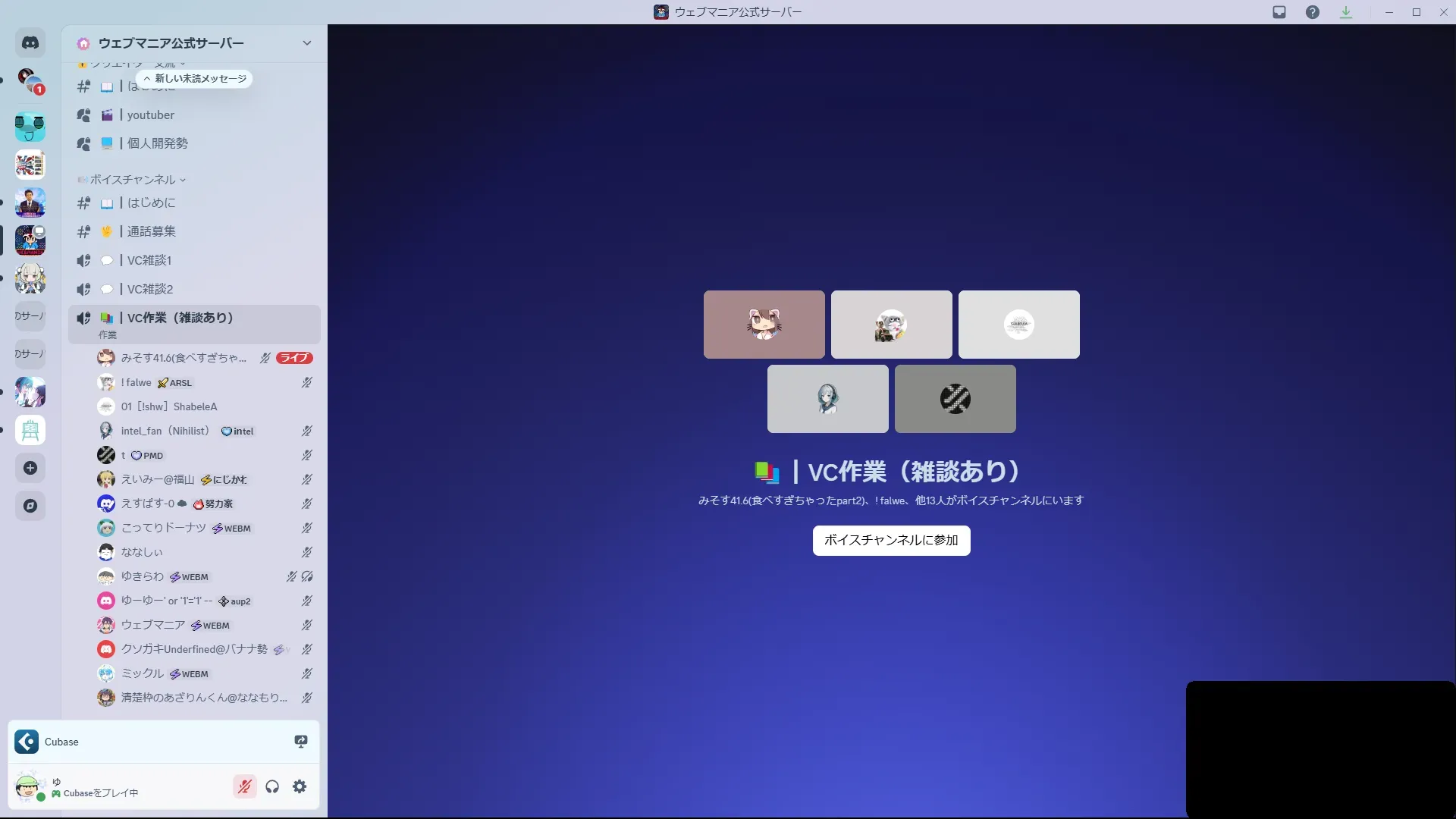Image resolution: width=1456 pixels, height=819 pixels.
Task: Click the Add a Server plus icon
Action: 30,468
